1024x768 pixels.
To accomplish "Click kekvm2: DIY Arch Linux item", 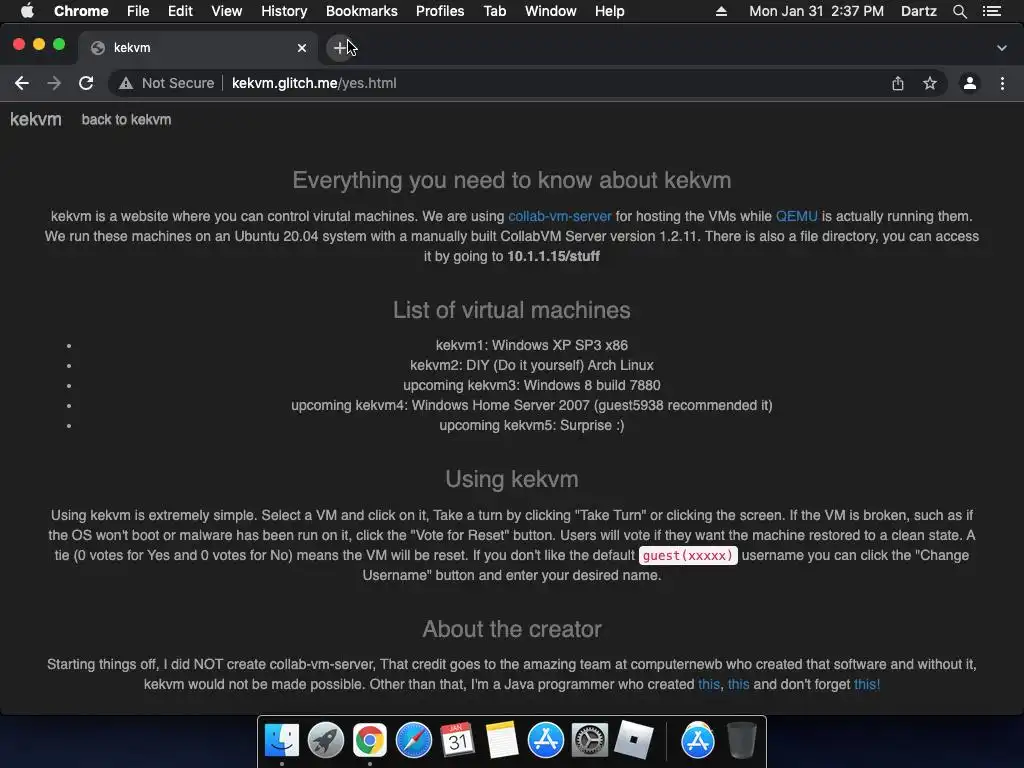I will point(532,365).
